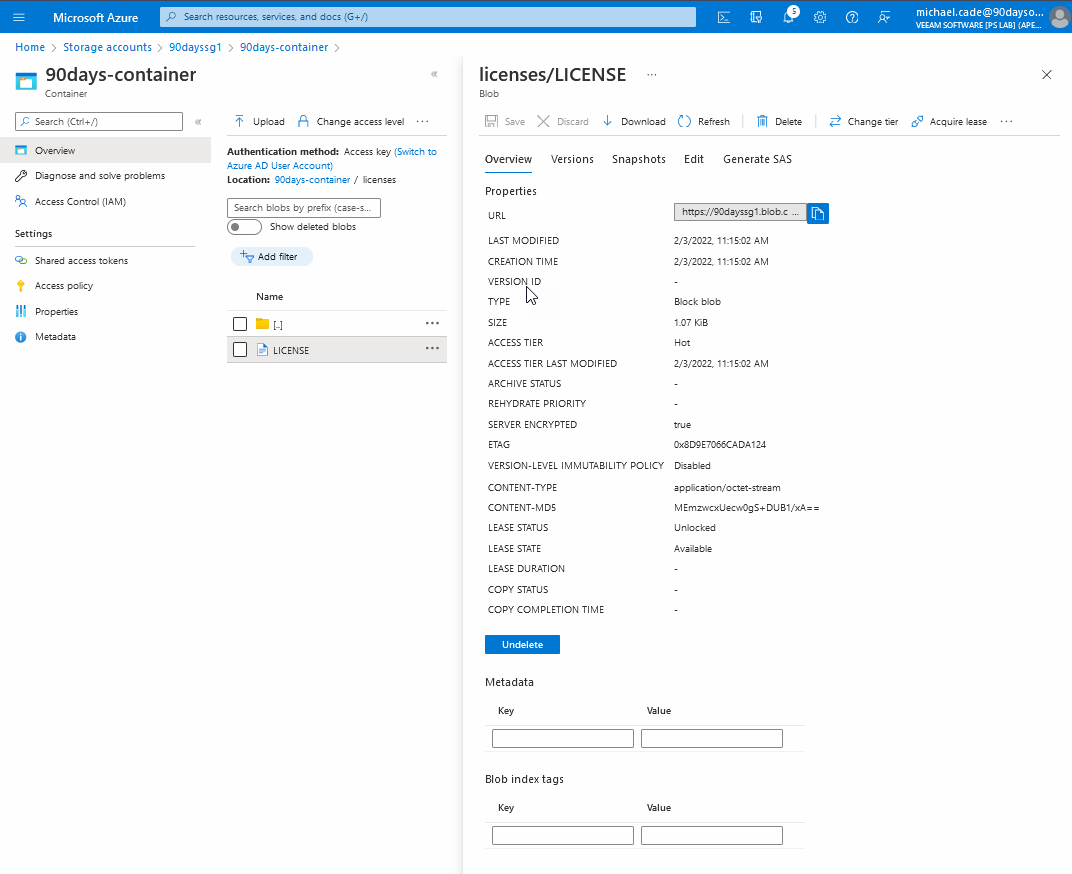Switch to the Versions tab
1072x874 pixels.
click(x=572, y=159)
